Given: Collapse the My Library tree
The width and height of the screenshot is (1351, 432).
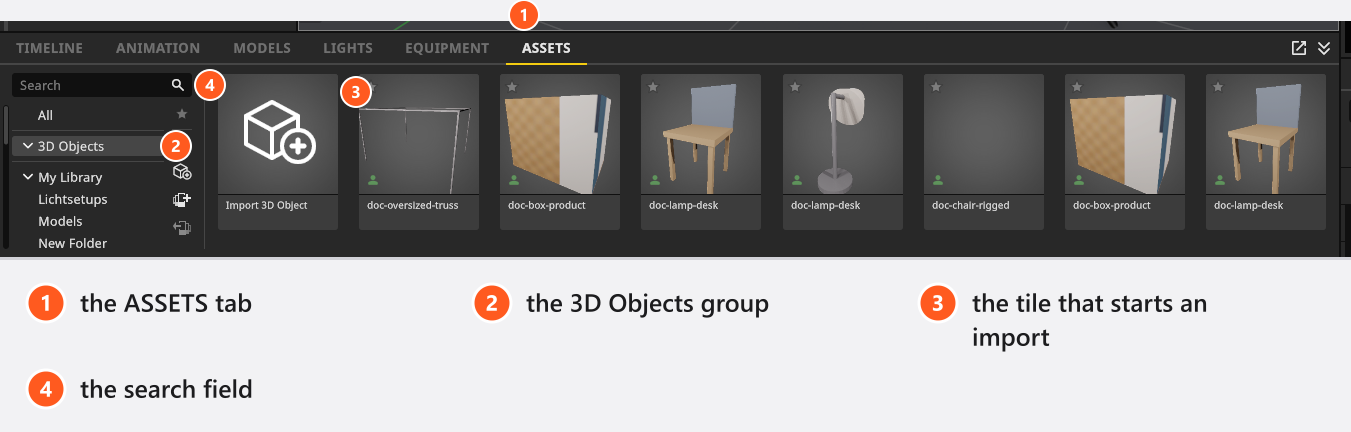Looking at the screenshot, I should [27, 178].
